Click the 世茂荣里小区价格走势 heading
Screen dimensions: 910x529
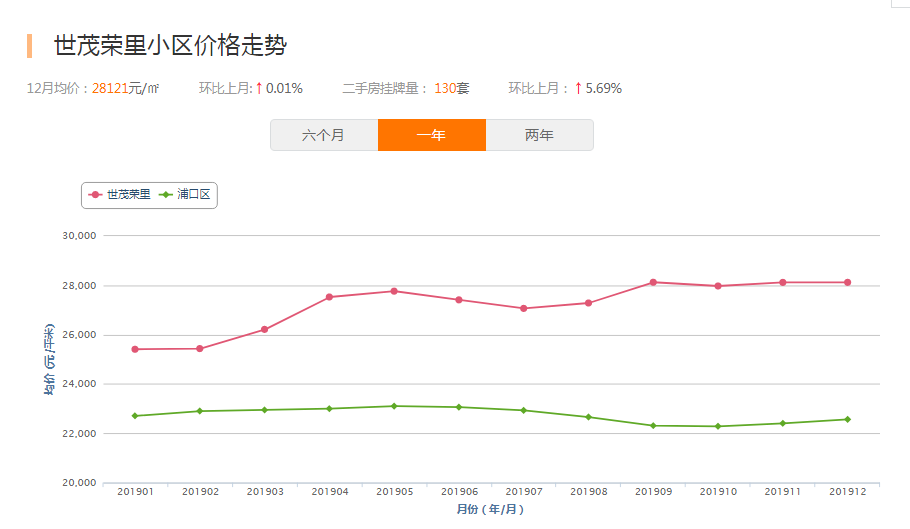(170, 46)
